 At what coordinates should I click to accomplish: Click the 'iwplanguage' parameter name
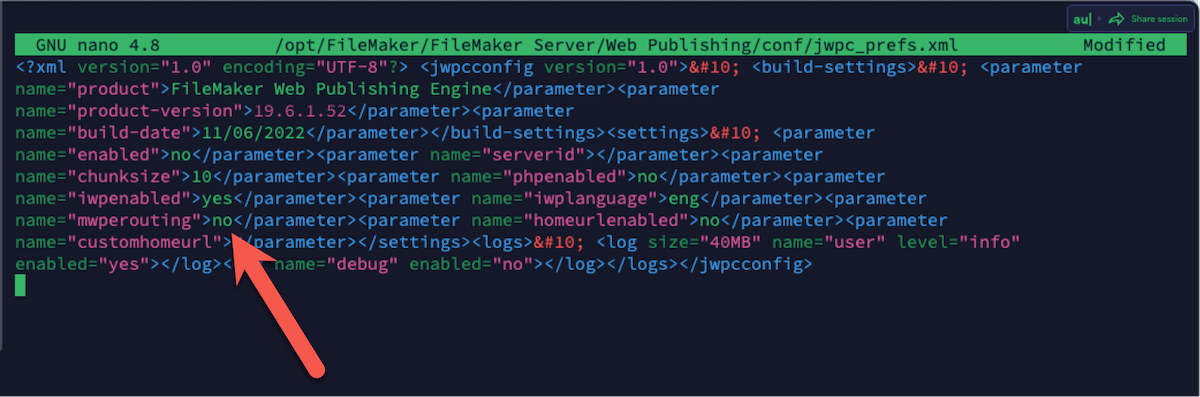pos(590,199)
